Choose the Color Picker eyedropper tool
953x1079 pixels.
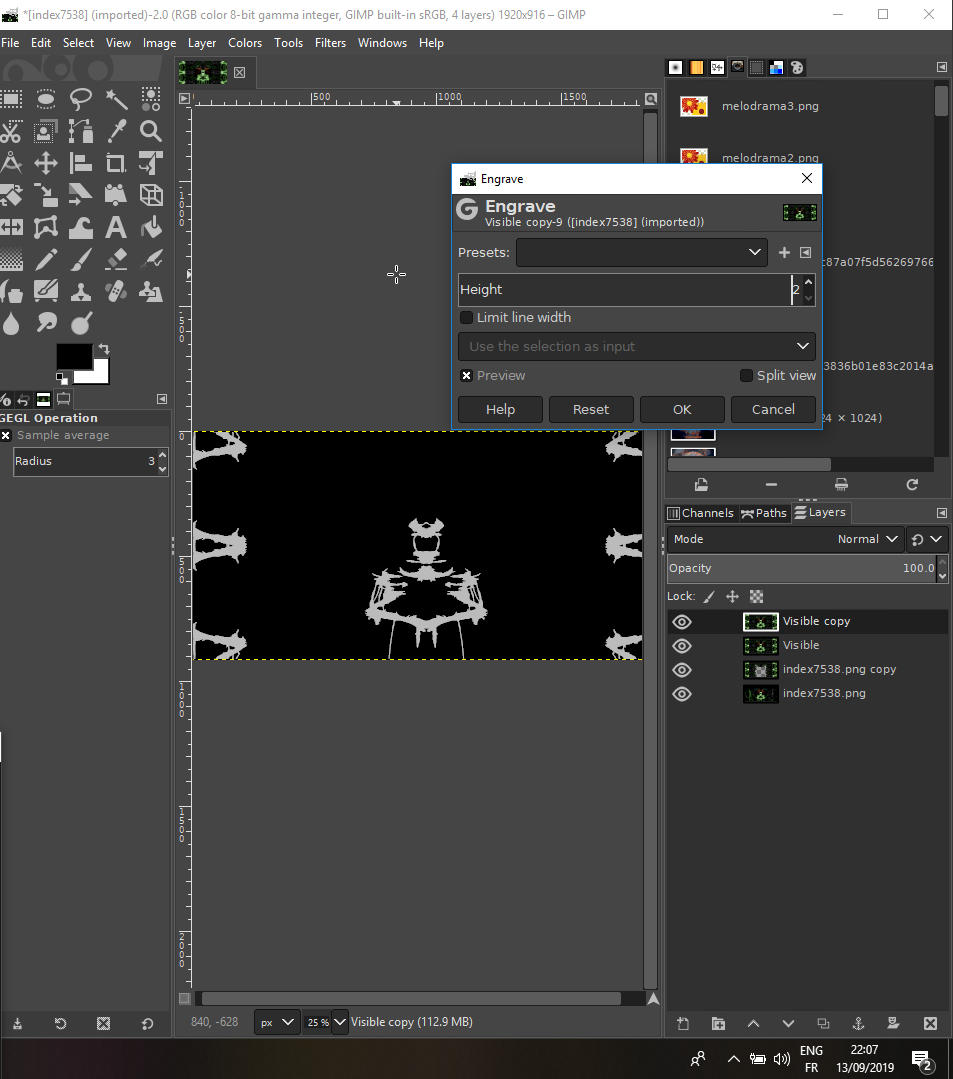pos(116,131)
